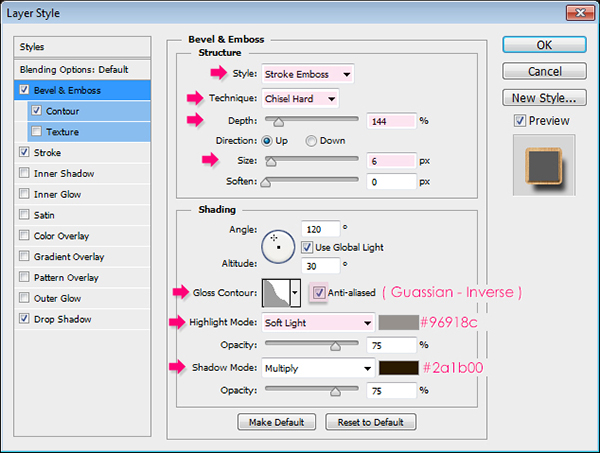Toggle the Anti-aliased checkbox
This screenshot has width=600, height=453.
point(320,293)
